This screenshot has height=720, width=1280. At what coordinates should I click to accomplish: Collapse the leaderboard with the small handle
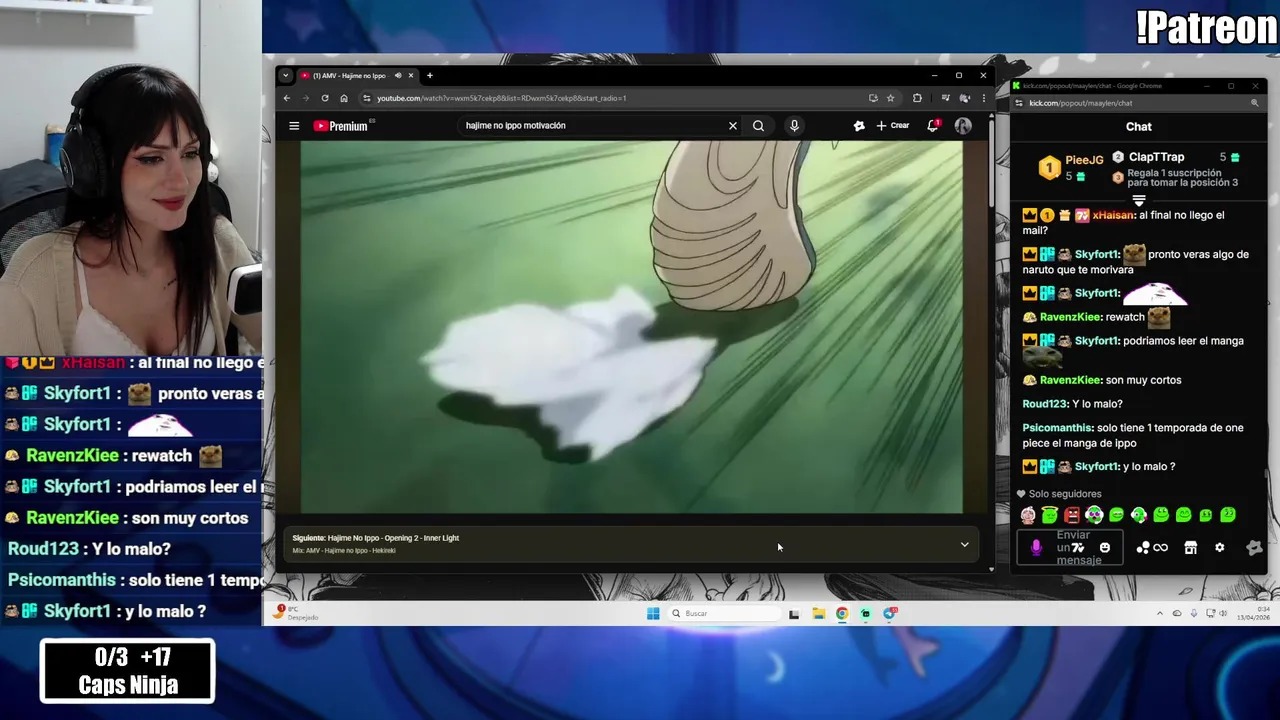(x=1138, y=201)
